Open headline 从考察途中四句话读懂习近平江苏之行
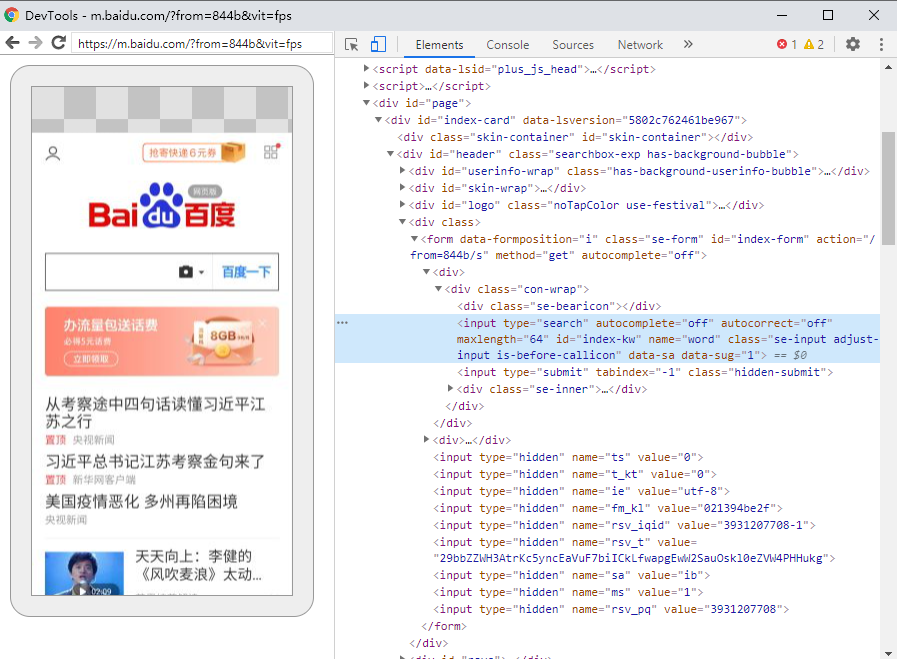This screenshot has height=659, width=897. [x=155, y=412]
